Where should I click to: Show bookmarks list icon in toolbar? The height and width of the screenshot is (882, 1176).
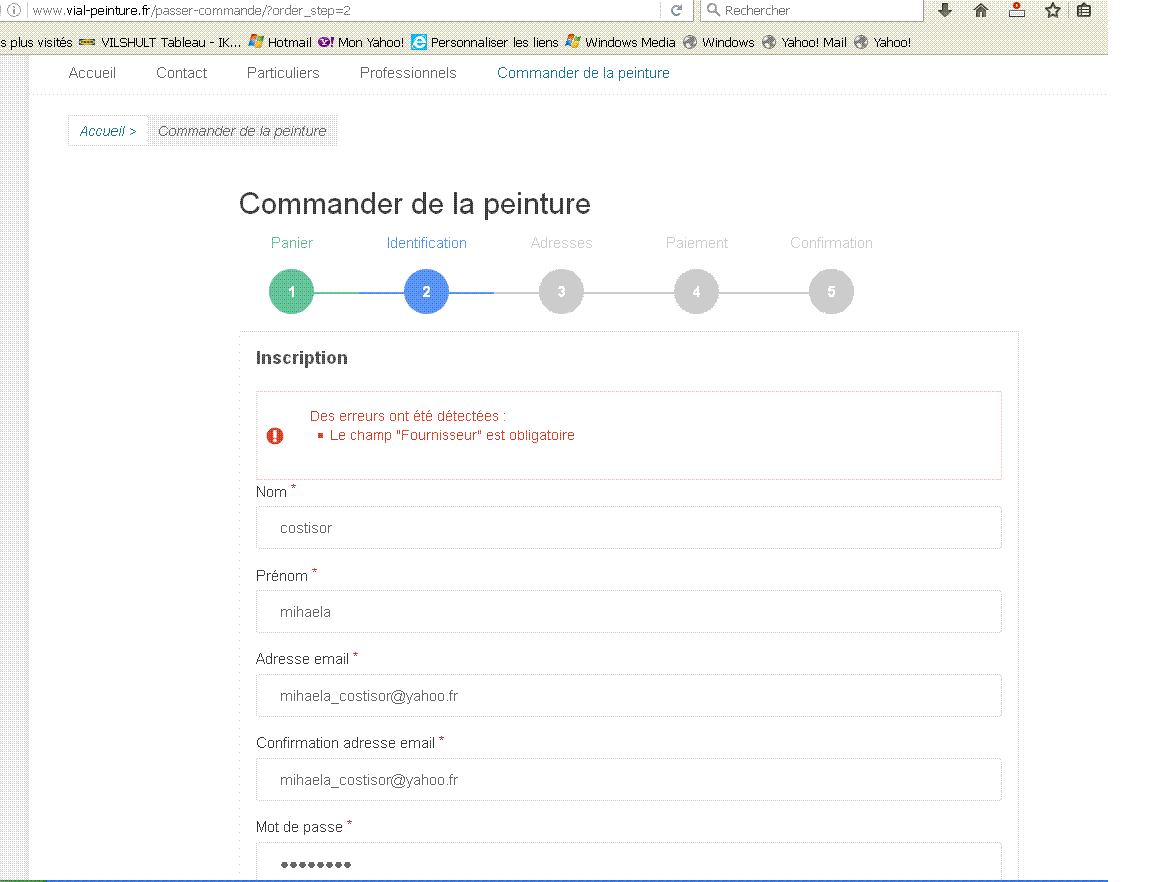coord(1084,10)
